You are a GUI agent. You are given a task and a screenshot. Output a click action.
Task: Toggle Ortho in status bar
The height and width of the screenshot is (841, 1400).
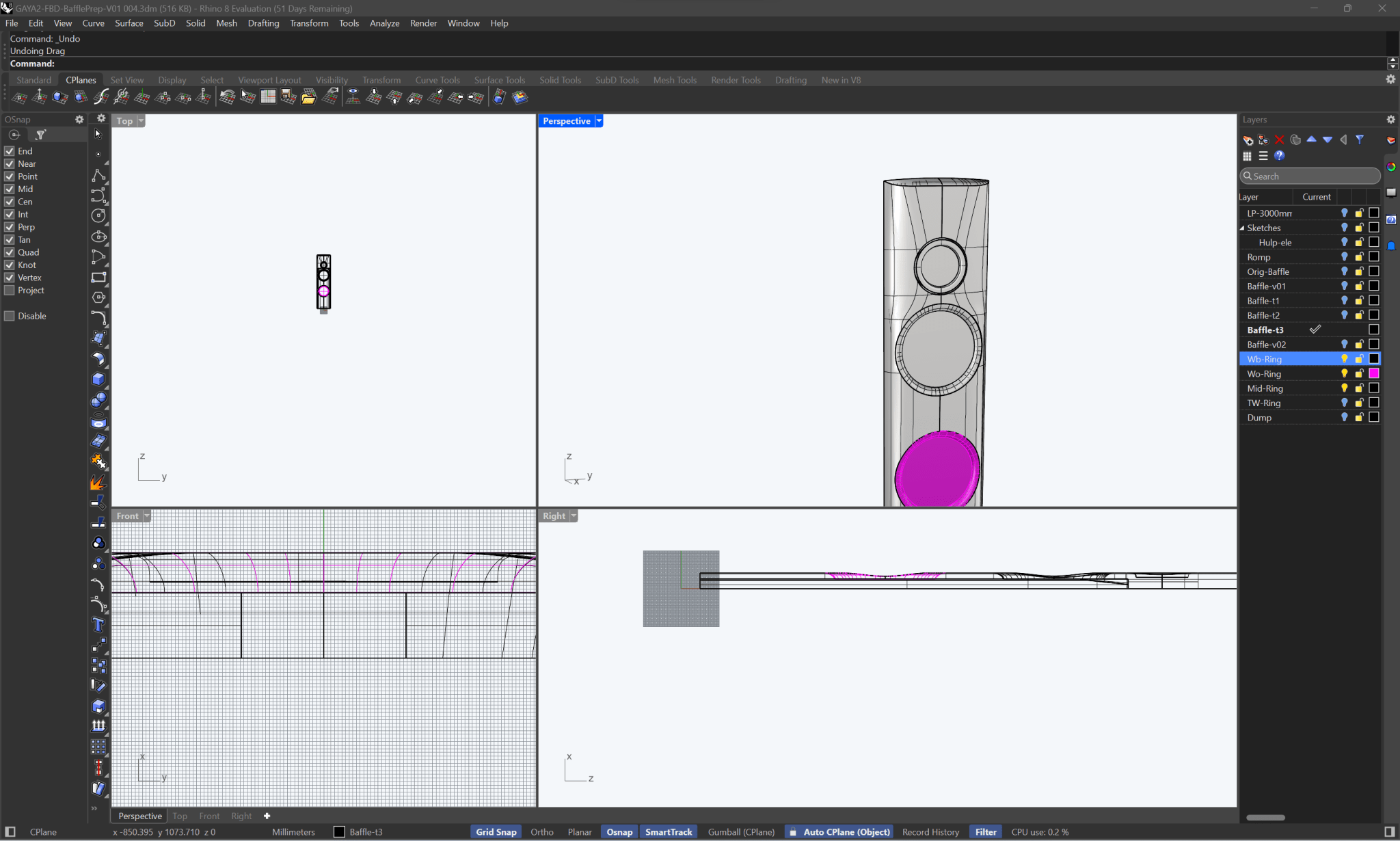(x=542, y=832)
